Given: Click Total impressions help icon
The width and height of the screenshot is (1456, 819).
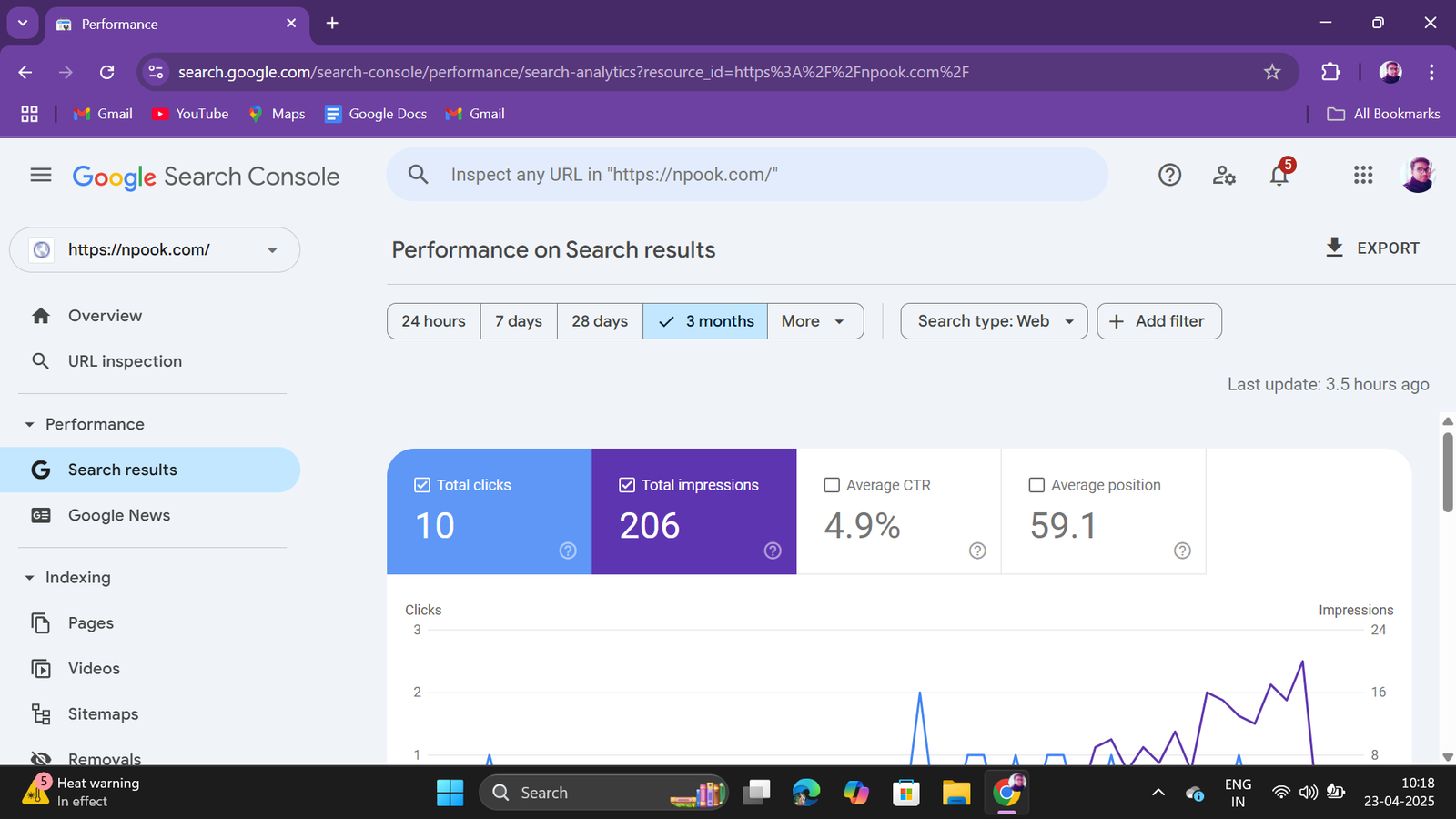Looking at the screenshot, I should click(773, 551).
